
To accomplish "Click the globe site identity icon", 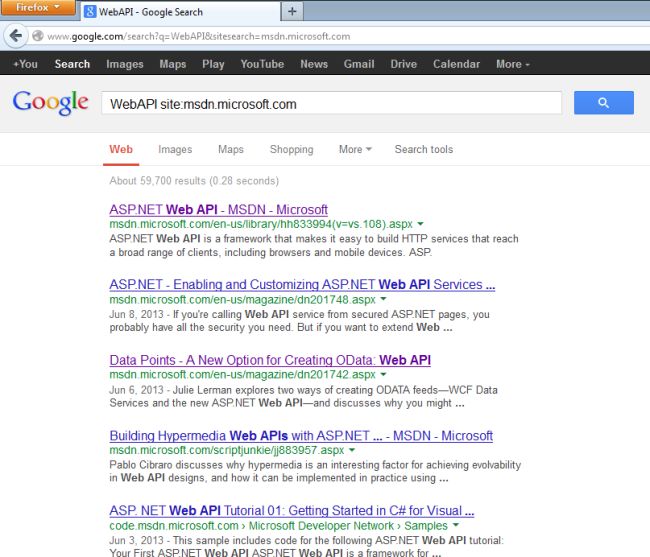I will point(38,36).
